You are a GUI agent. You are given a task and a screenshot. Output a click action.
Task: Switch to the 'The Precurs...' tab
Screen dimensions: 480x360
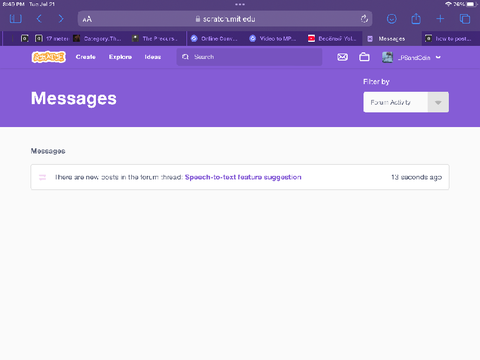(155, 39)
